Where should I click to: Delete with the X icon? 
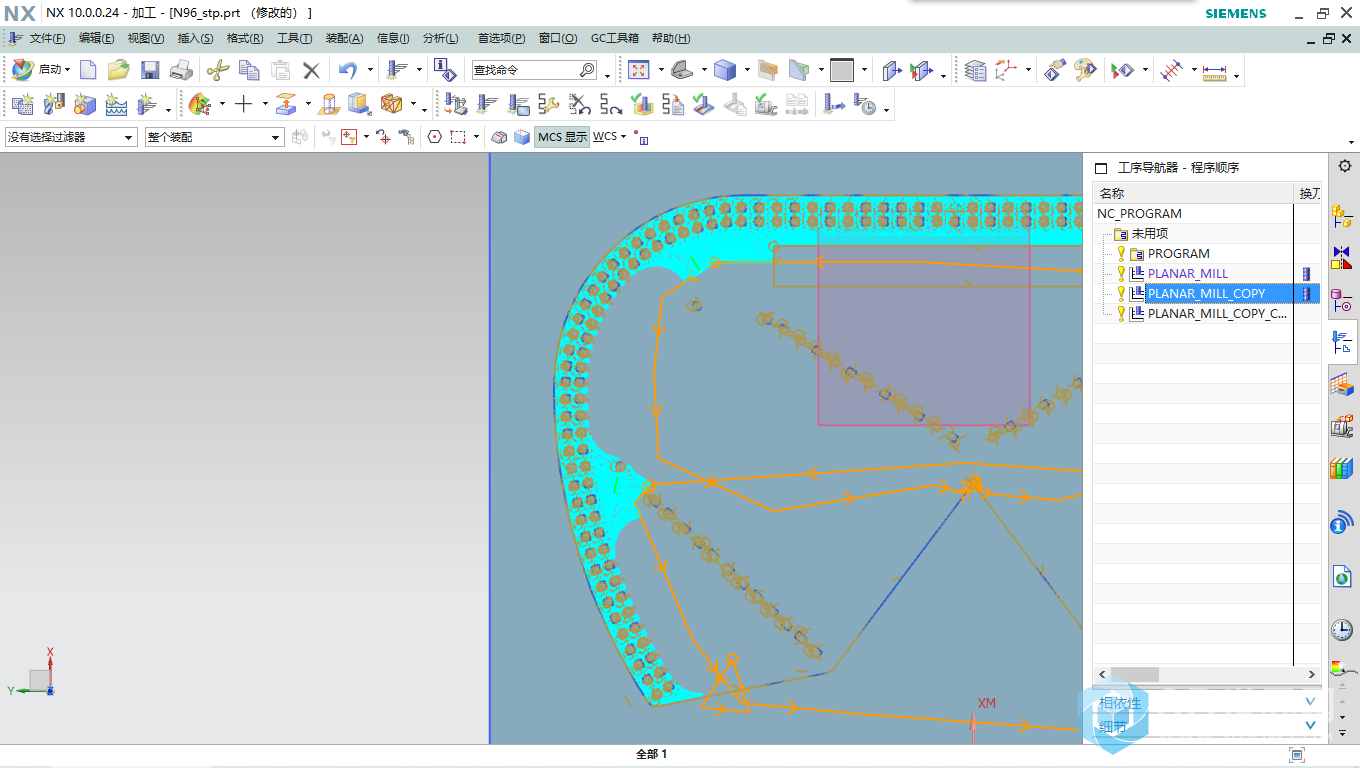[x=311, y=70]
